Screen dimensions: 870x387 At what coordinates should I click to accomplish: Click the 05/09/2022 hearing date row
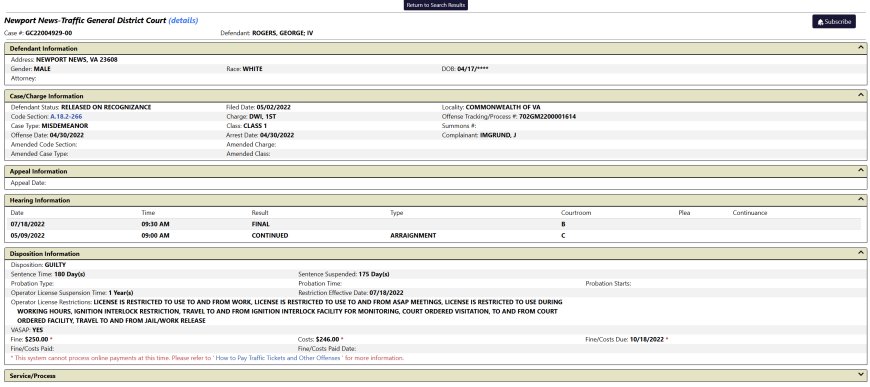pyautogui.click(x=435, y=235)
